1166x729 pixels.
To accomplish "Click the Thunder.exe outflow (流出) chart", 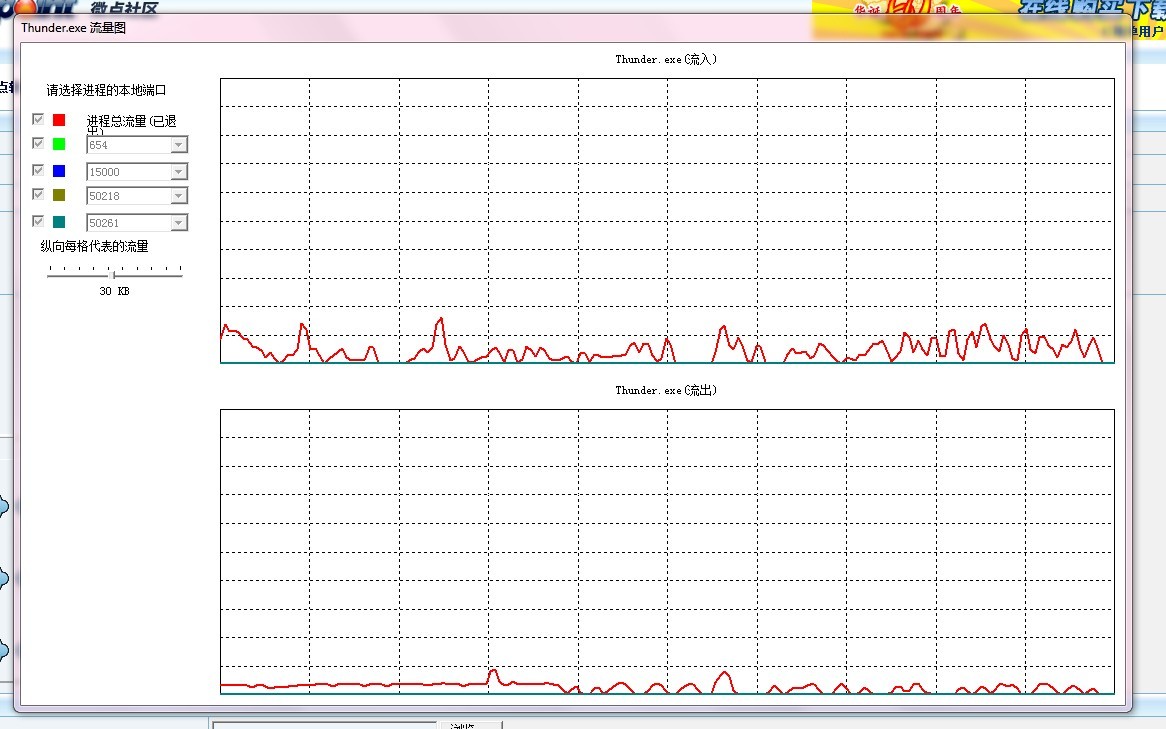I will coord(666,550).
